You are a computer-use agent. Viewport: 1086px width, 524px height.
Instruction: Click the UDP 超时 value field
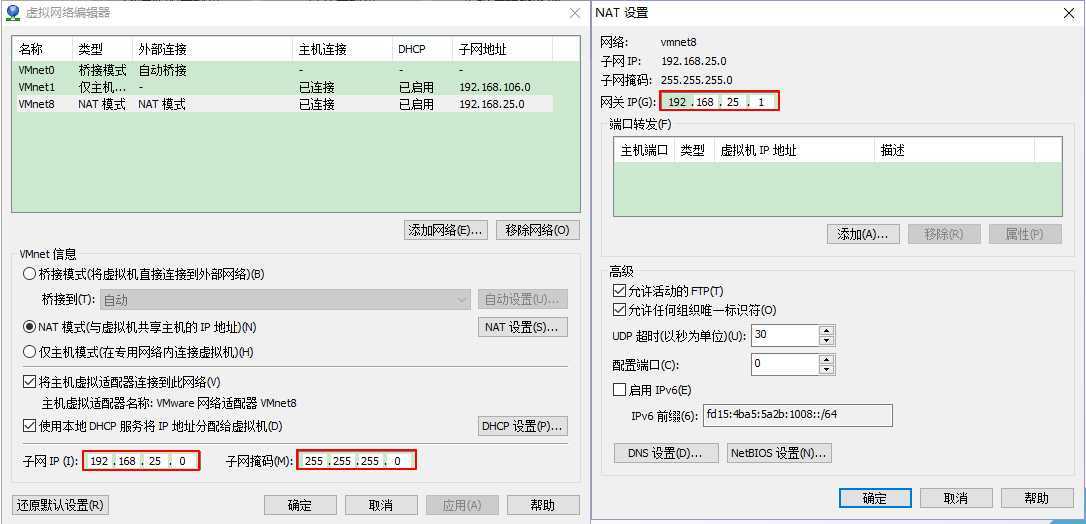tap(785, 335)
